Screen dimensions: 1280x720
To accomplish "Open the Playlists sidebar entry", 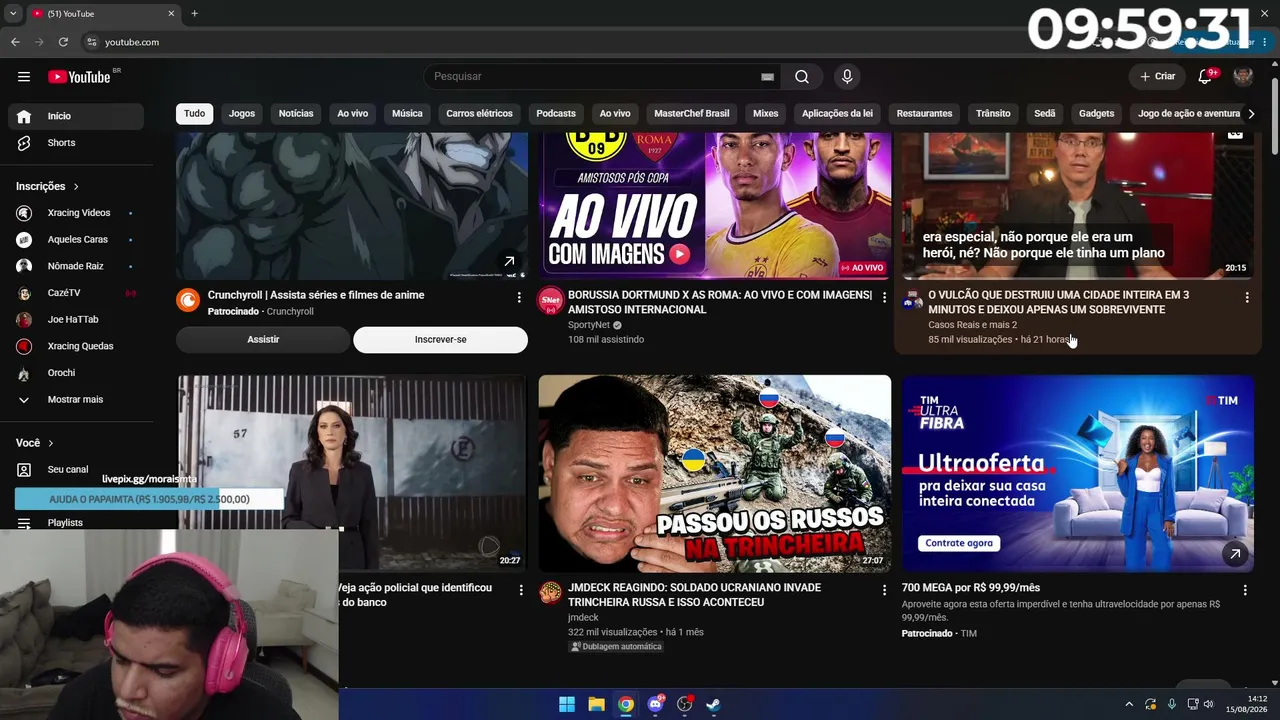I will tap(76, 523).
